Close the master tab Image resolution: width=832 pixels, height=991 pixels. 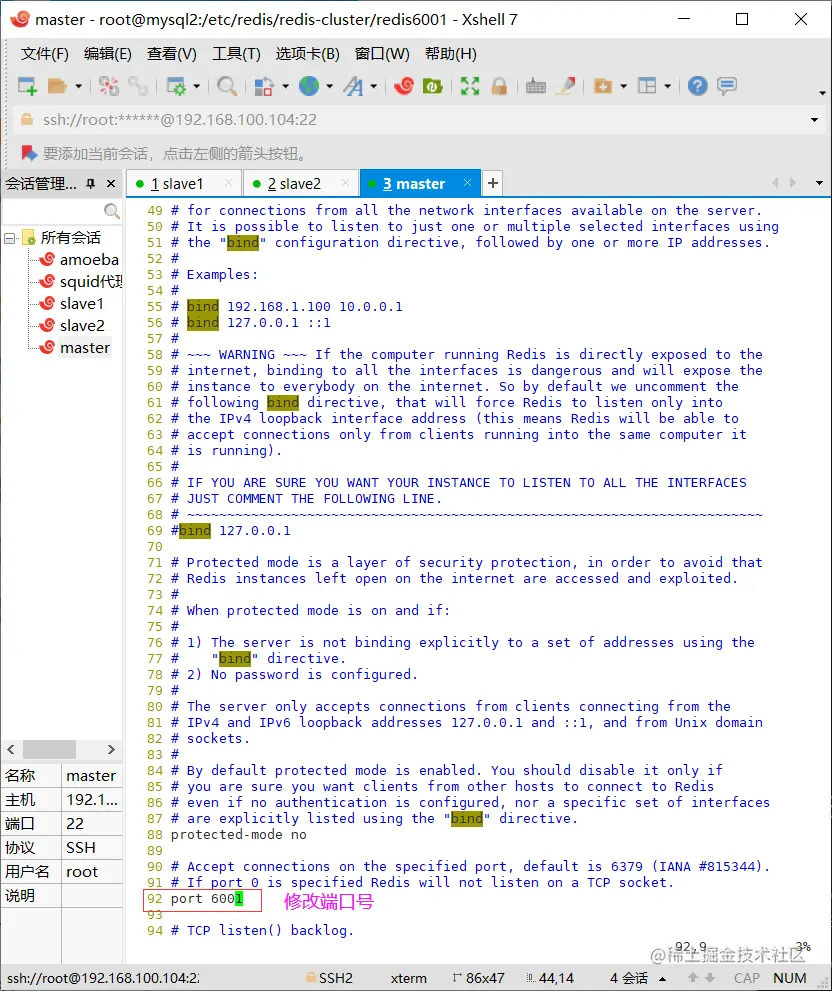tap(467, 183)
